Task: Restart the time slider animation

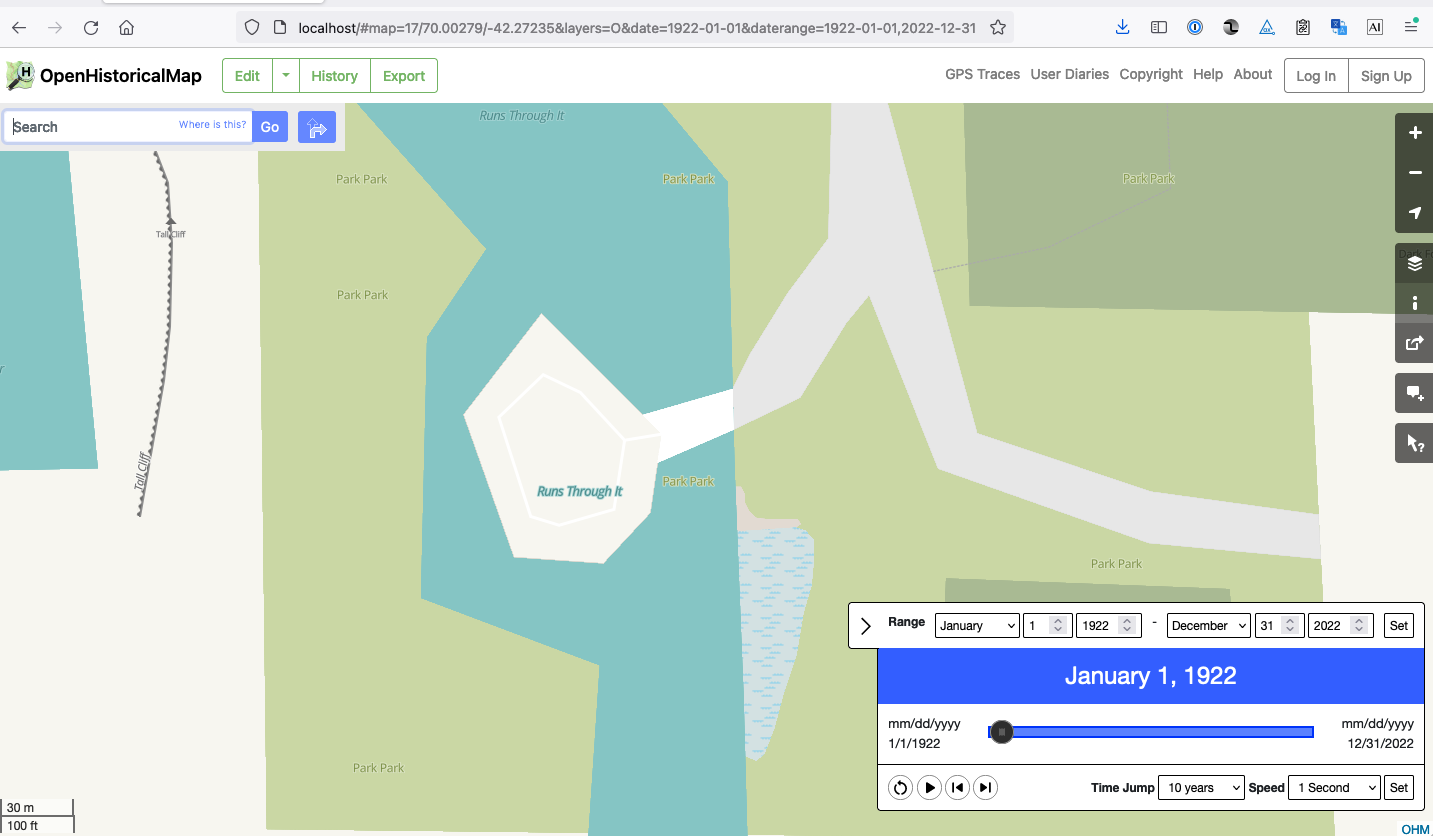Action: pos(900,787)
